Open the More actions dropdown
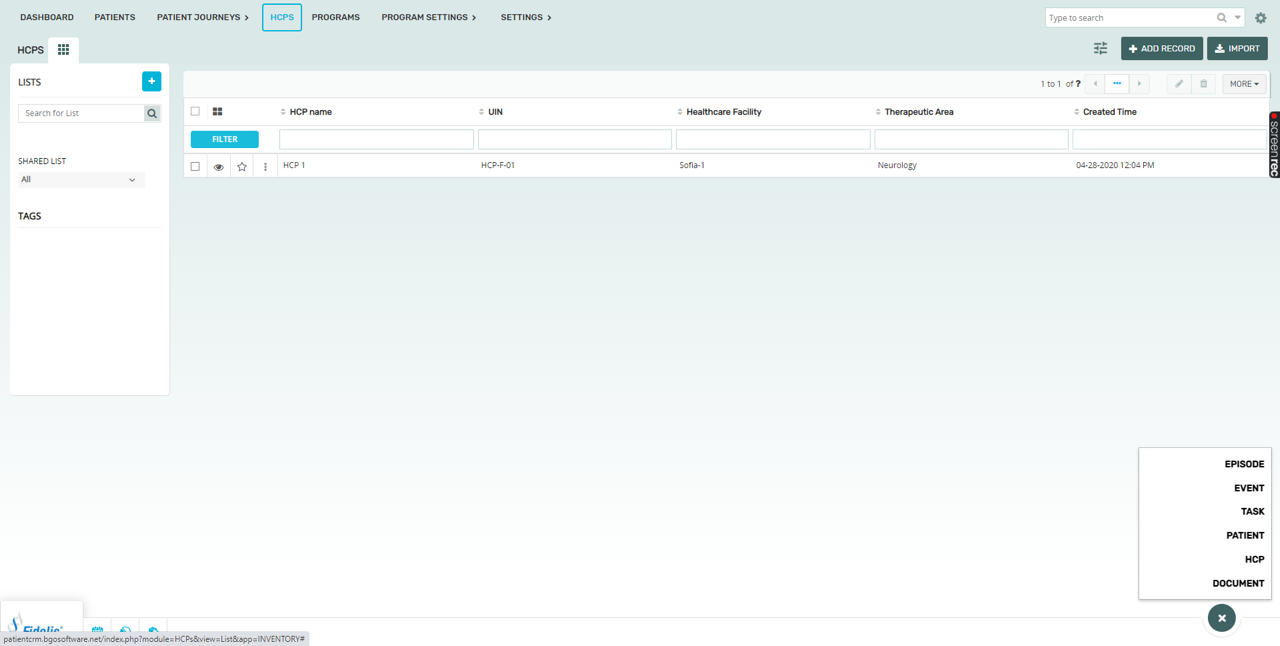Viewport: 1280px width, 646px height. [x=1244, y=84]
